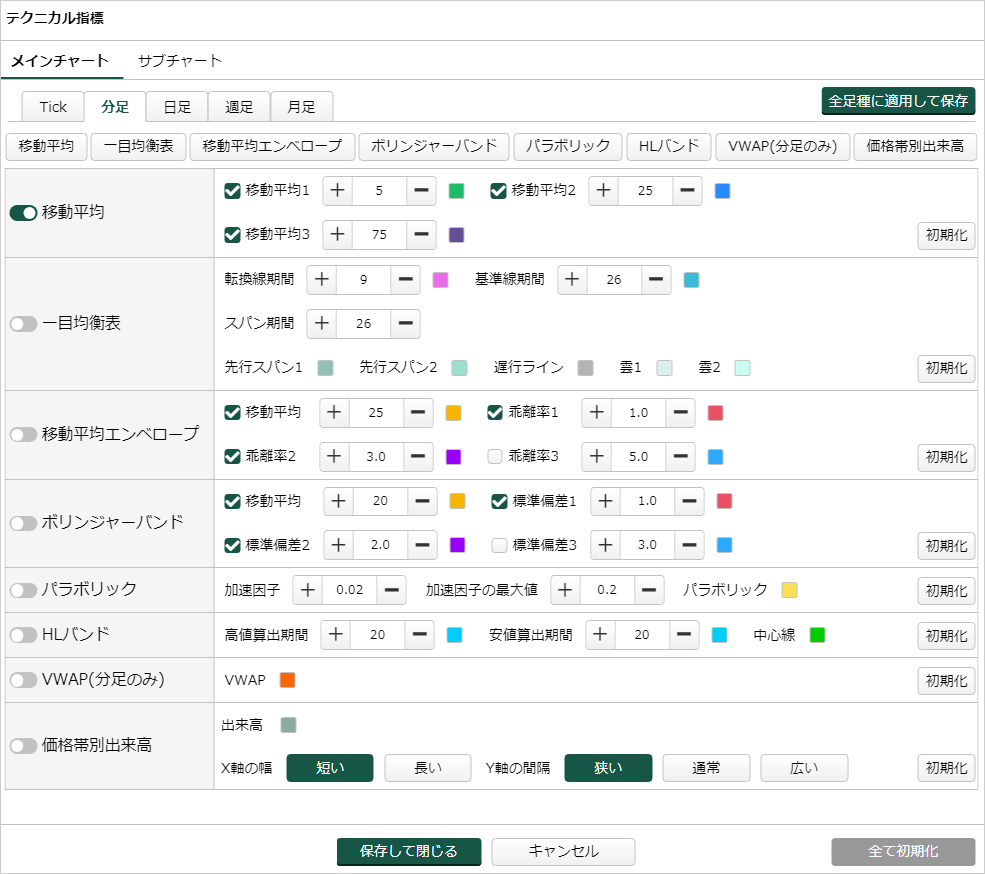Image resolution: width=985 pixels, height=874 pixels.
Task: Open green 中心線 color swatch
Action: tap(817, 635)
